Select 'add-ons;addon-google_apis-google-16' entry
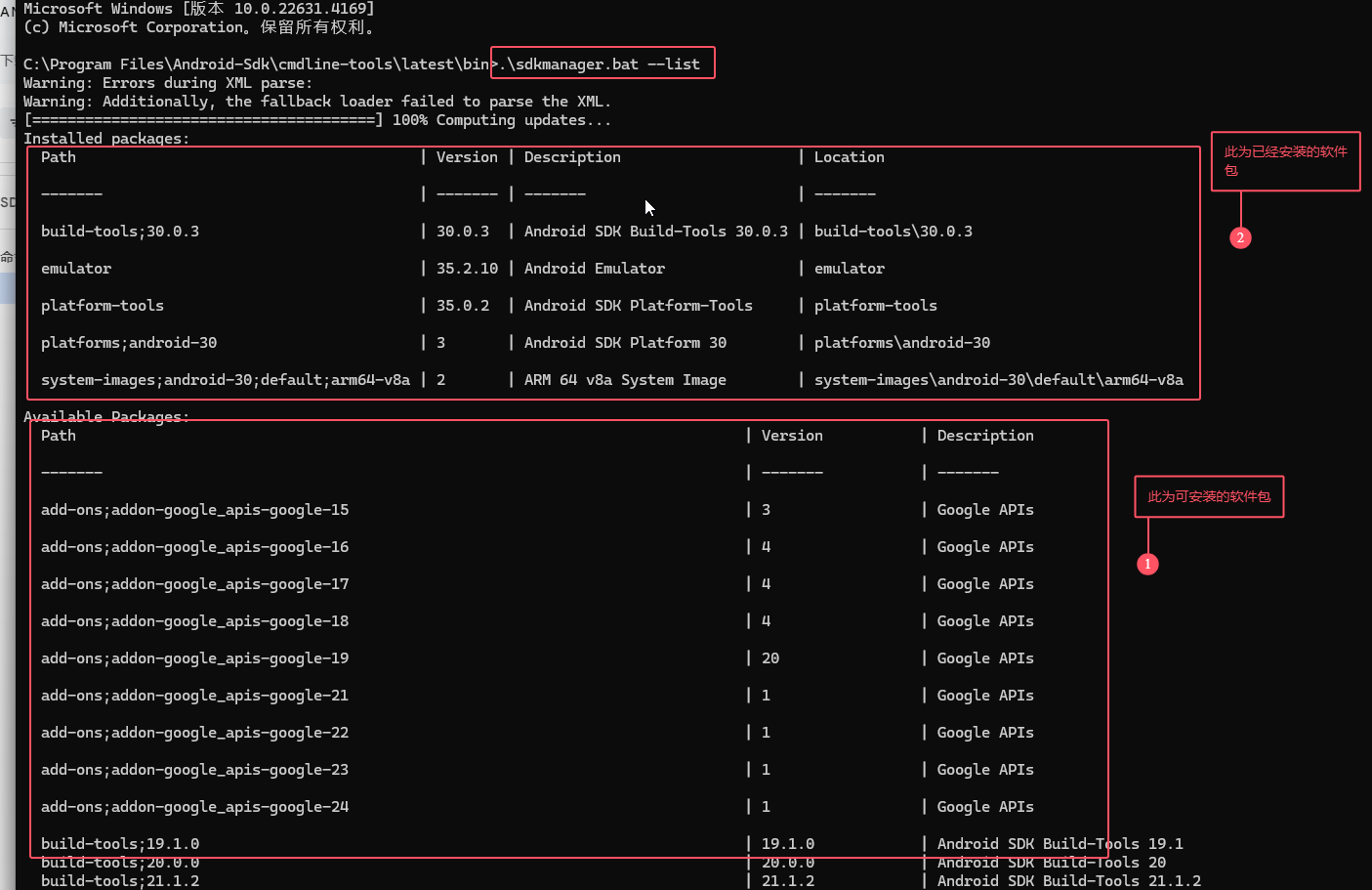This screenshot has height=890, width=1372. pos(195,547)
